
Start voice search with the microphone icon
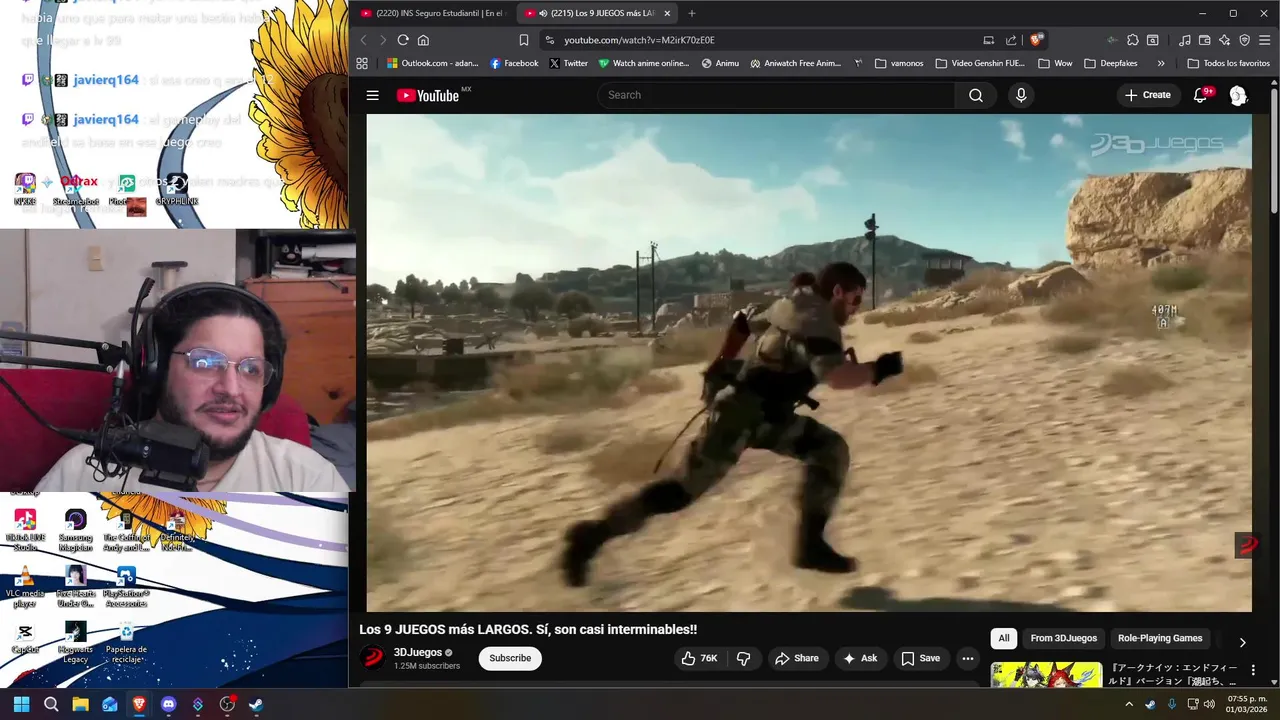(x=1021, y=95)
